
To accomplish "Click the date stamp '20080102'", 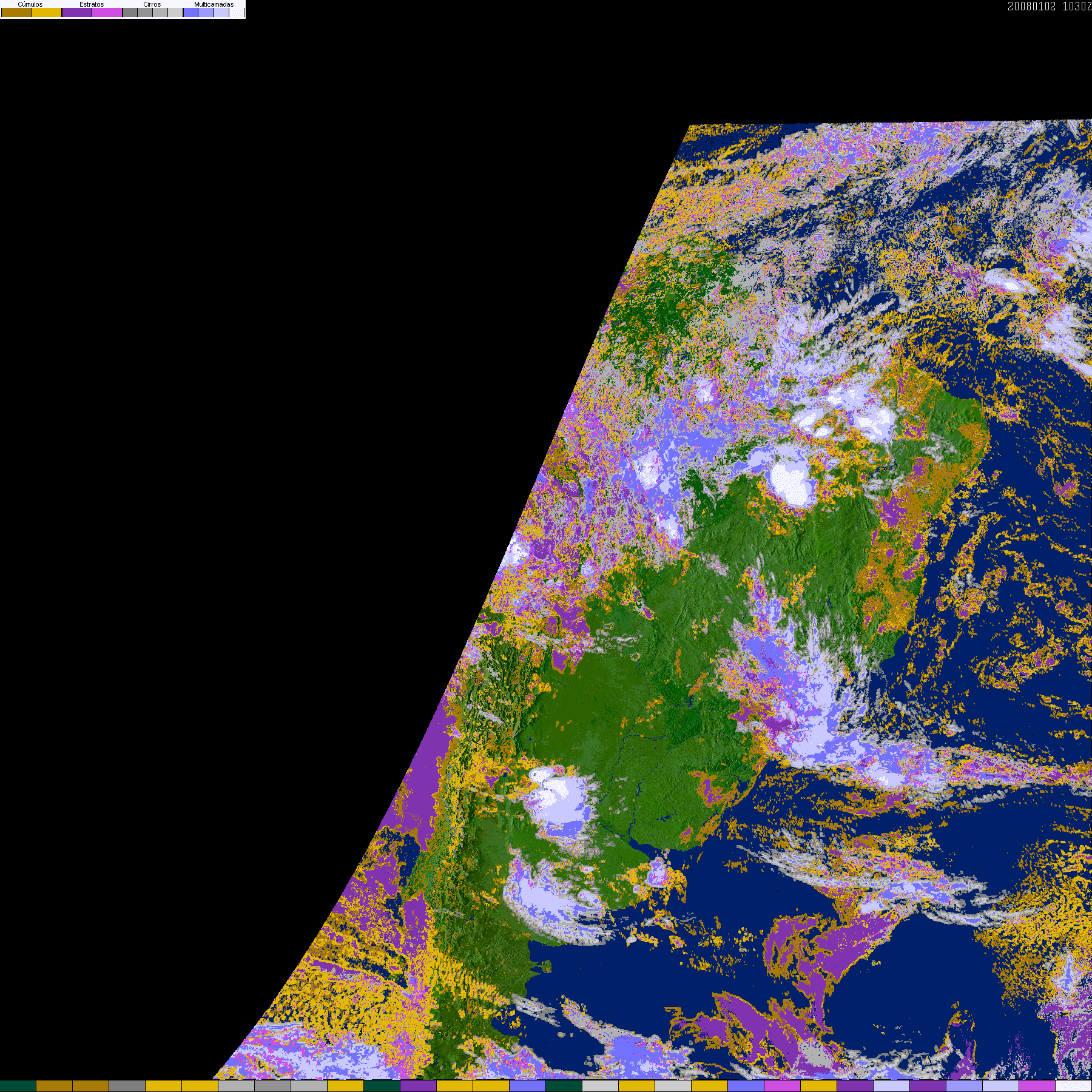I will [x=1032, y=6].
